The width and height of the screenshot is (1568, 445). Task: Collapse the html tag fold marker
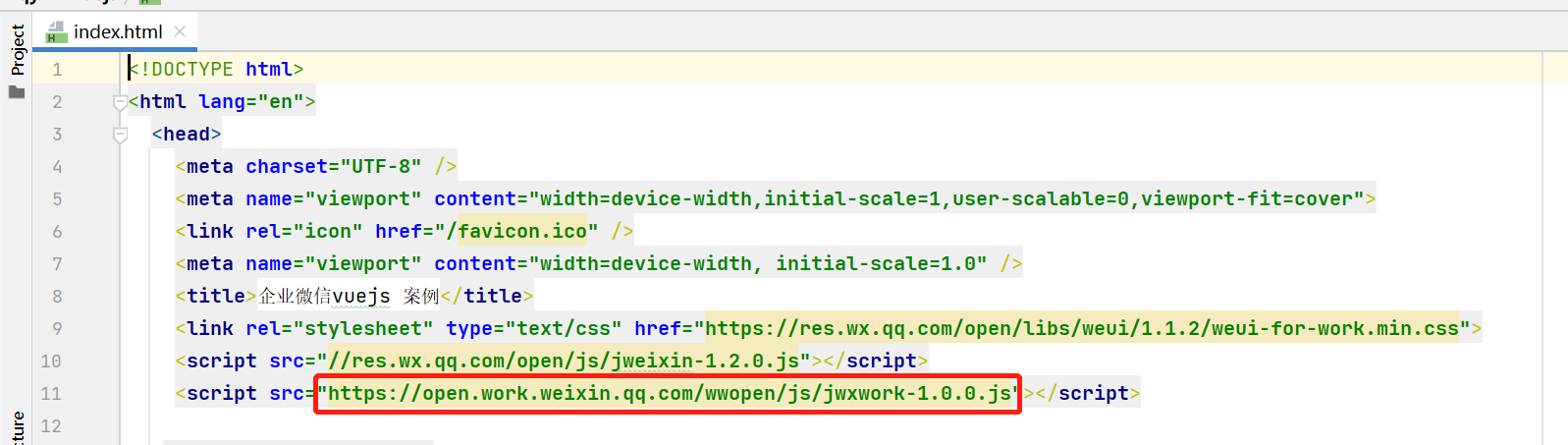(x=120, y=101)
